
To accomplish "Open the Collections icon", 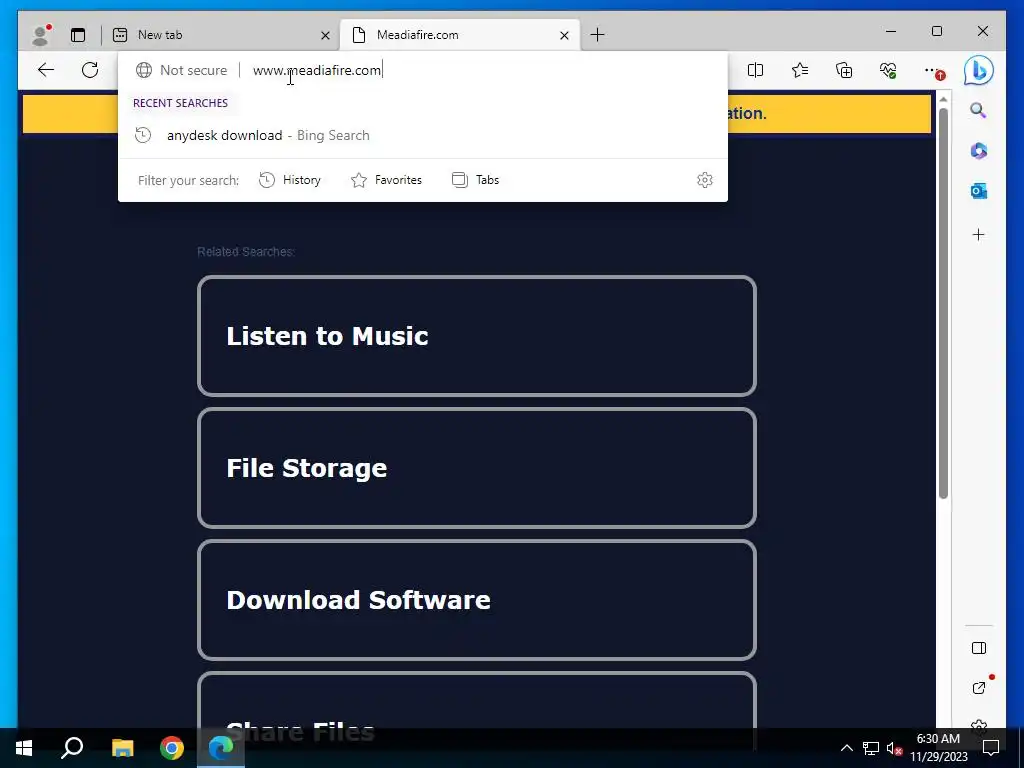I will 844,70.
